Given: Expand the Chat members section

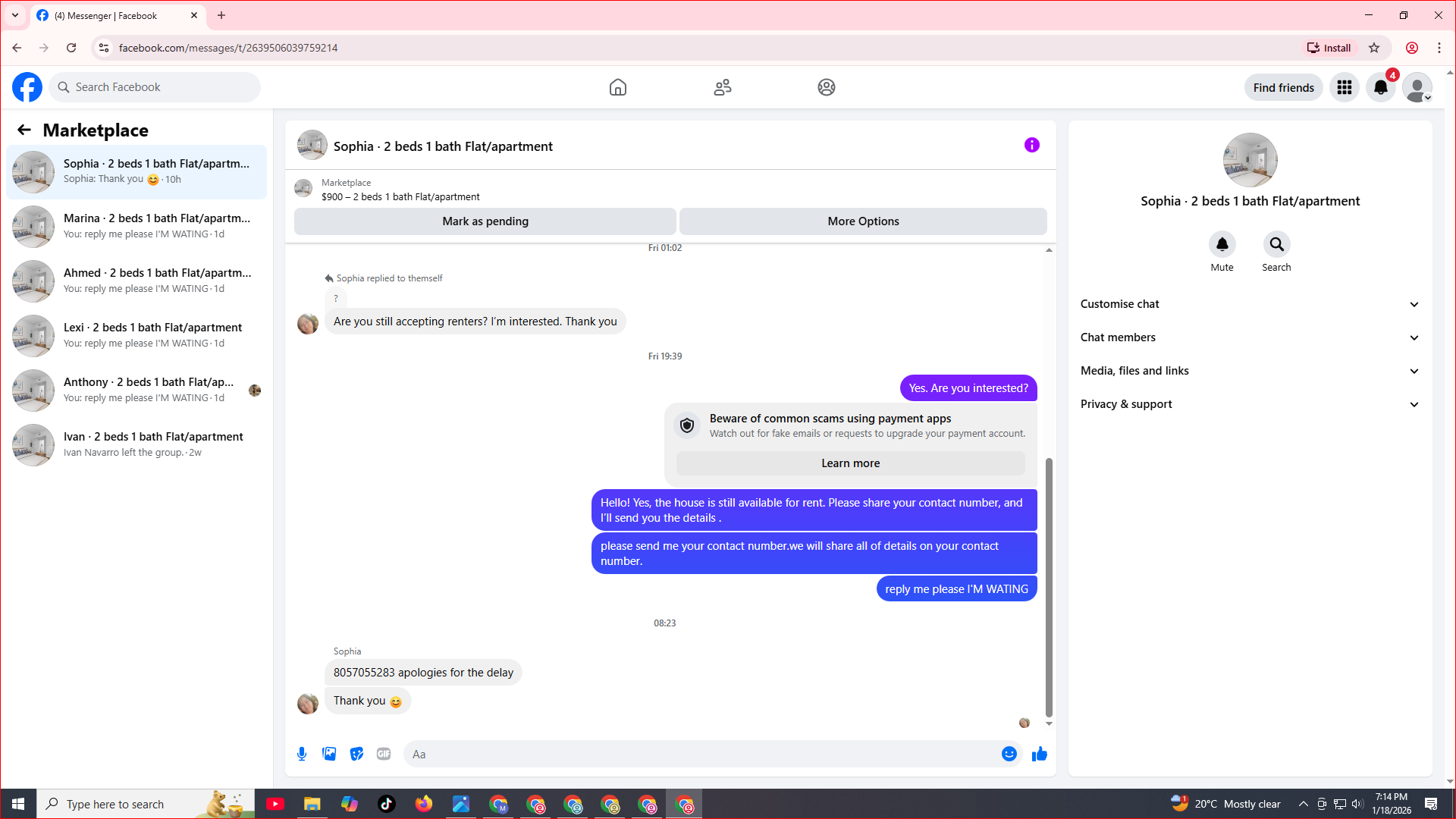Looking at the screenshot, I should [1249, 337].
